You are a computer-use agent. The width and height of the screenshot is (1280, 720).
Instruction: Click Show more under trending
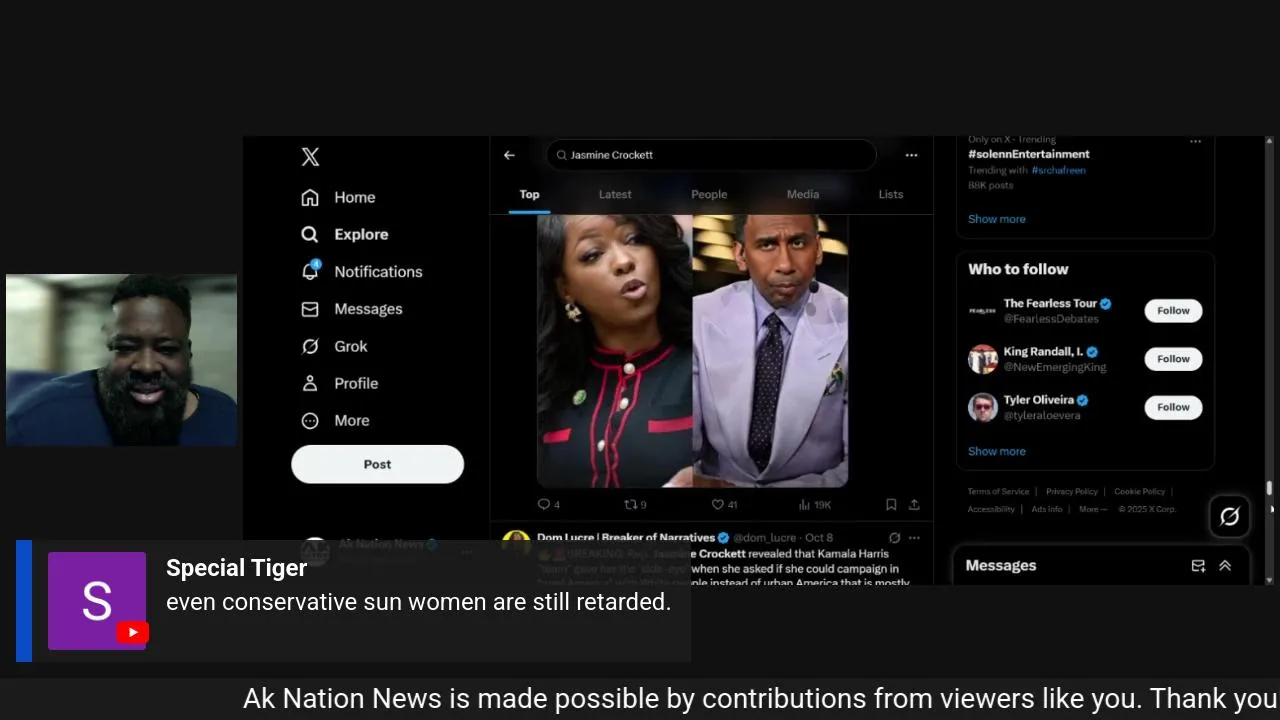pyautogui.click(x=996, y=219)
